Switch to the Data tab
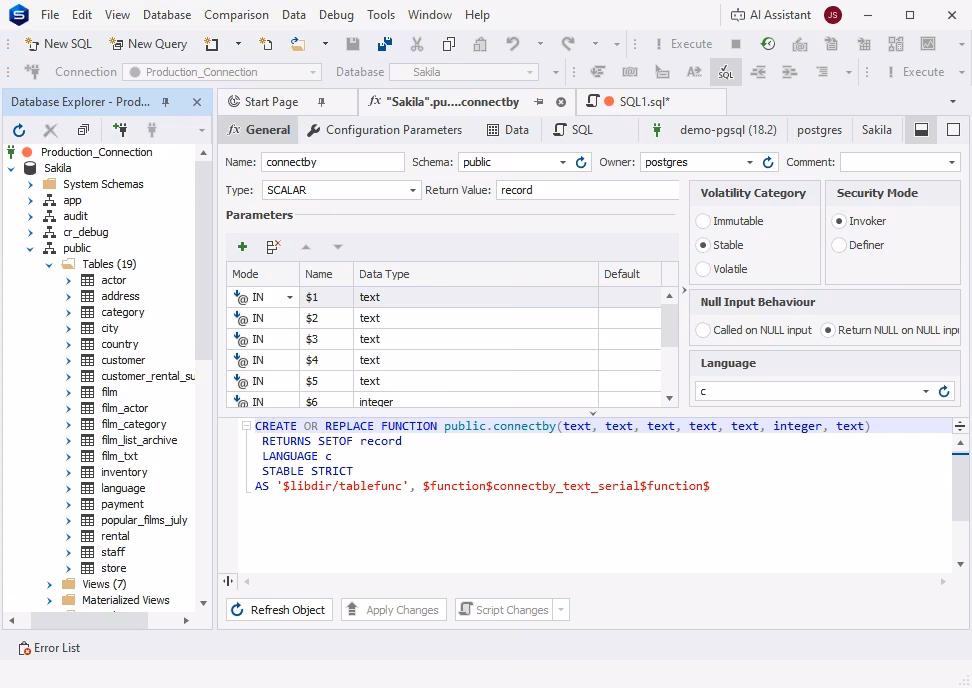 click(x=508, y=130)
